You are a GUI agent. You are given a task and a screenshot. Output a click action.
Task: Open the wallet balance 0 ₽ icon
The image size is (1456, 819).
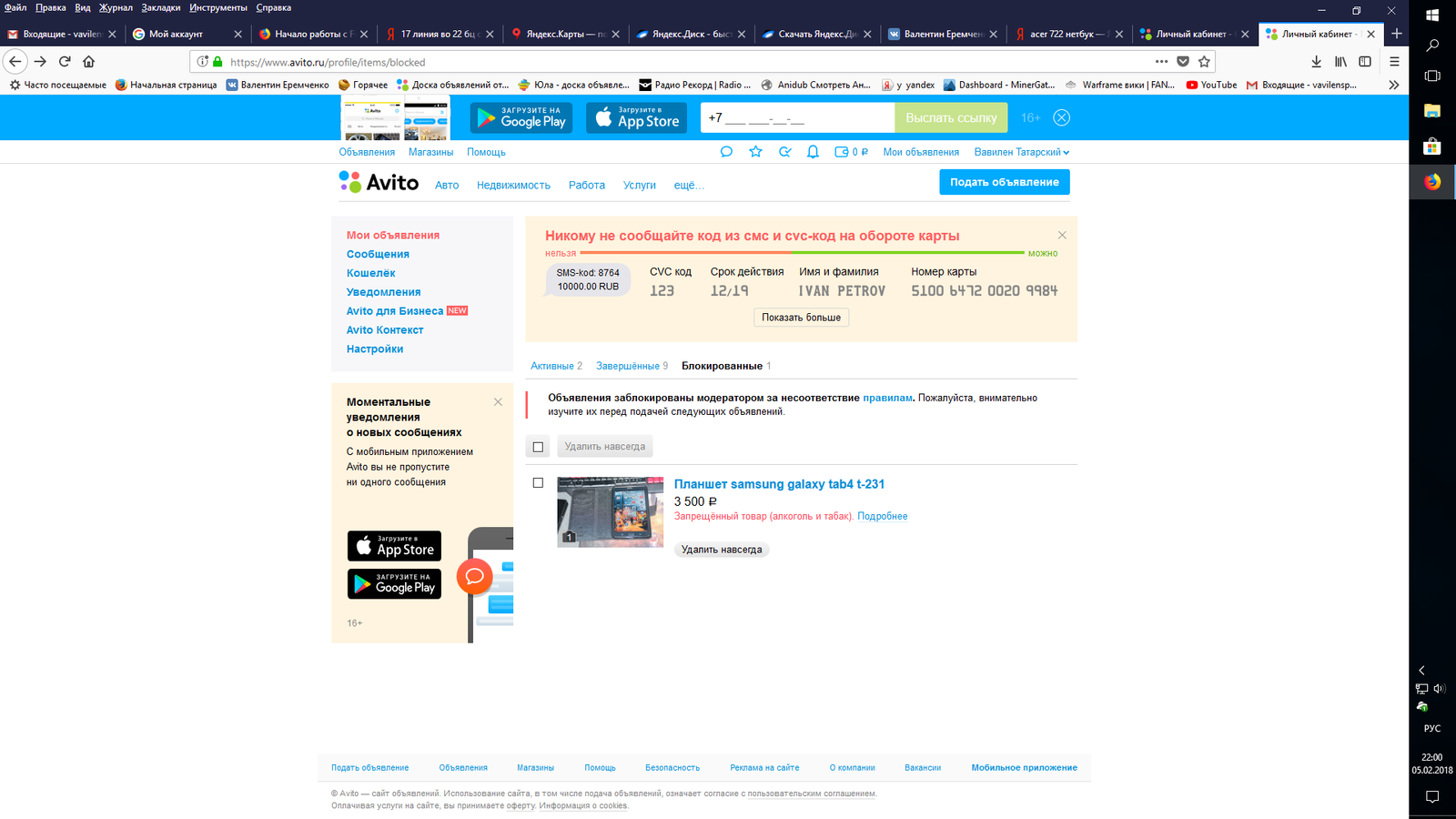851,152
